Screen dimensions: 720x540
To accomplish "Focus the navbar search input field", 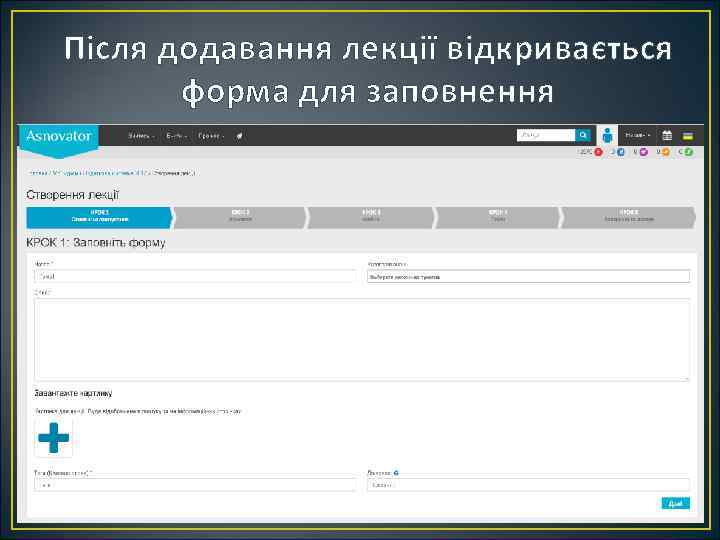I will (x=546, y=135).
